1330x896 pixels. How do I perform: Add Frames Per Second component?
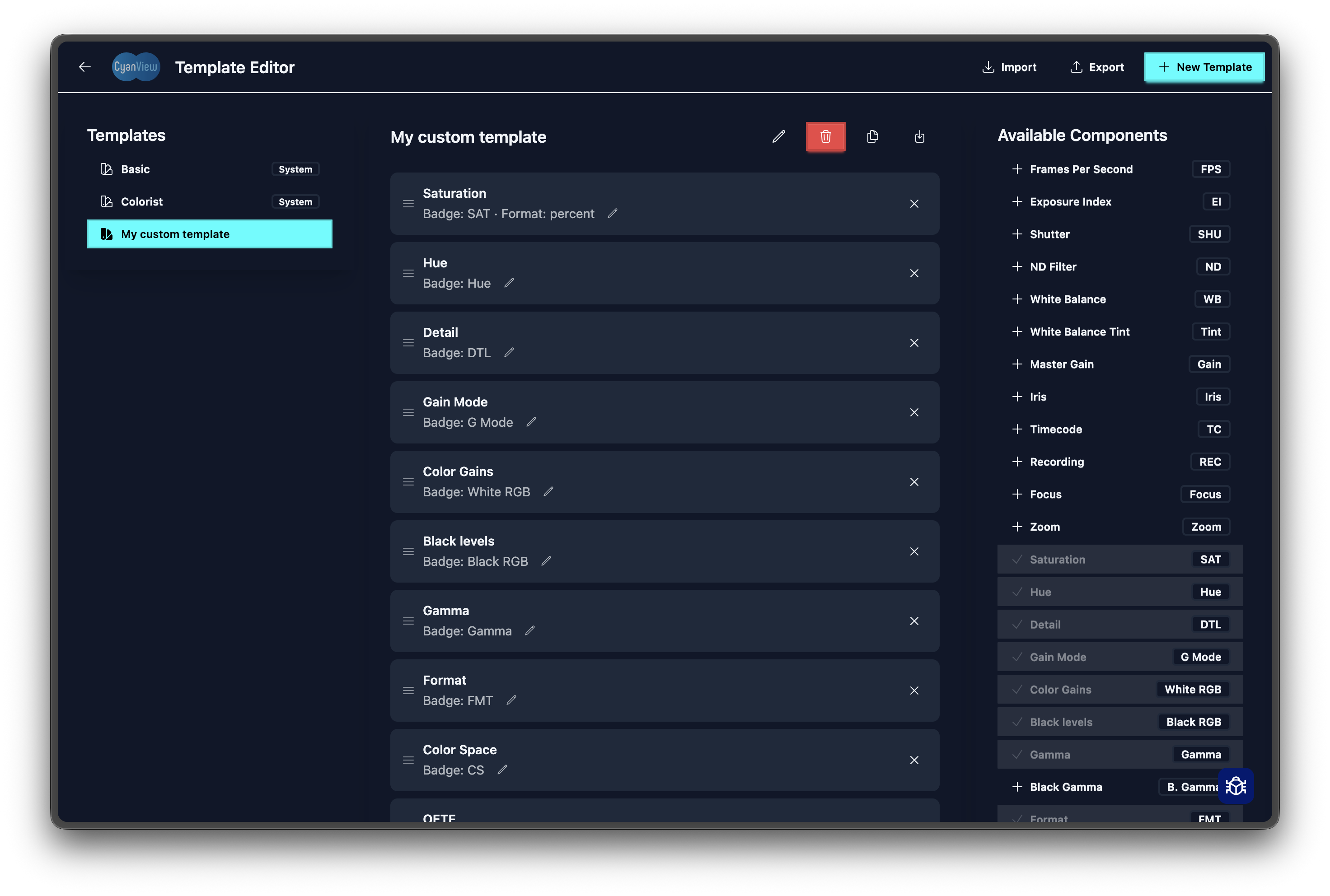click(1080, 169)
